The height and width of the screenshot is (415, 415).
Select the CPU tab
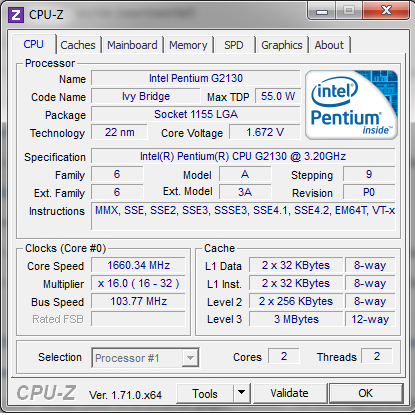coord(33,44)
